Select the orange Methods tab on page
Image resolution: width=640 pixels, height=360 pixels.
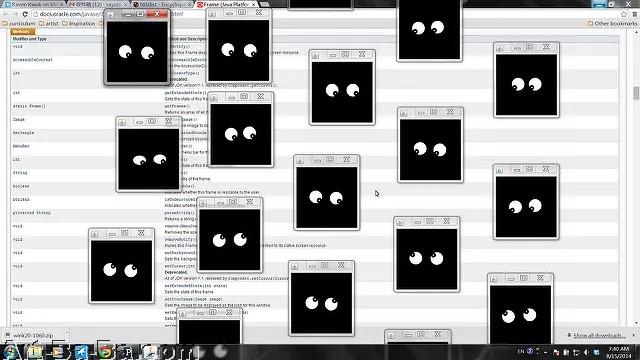(x=22, y=32)
